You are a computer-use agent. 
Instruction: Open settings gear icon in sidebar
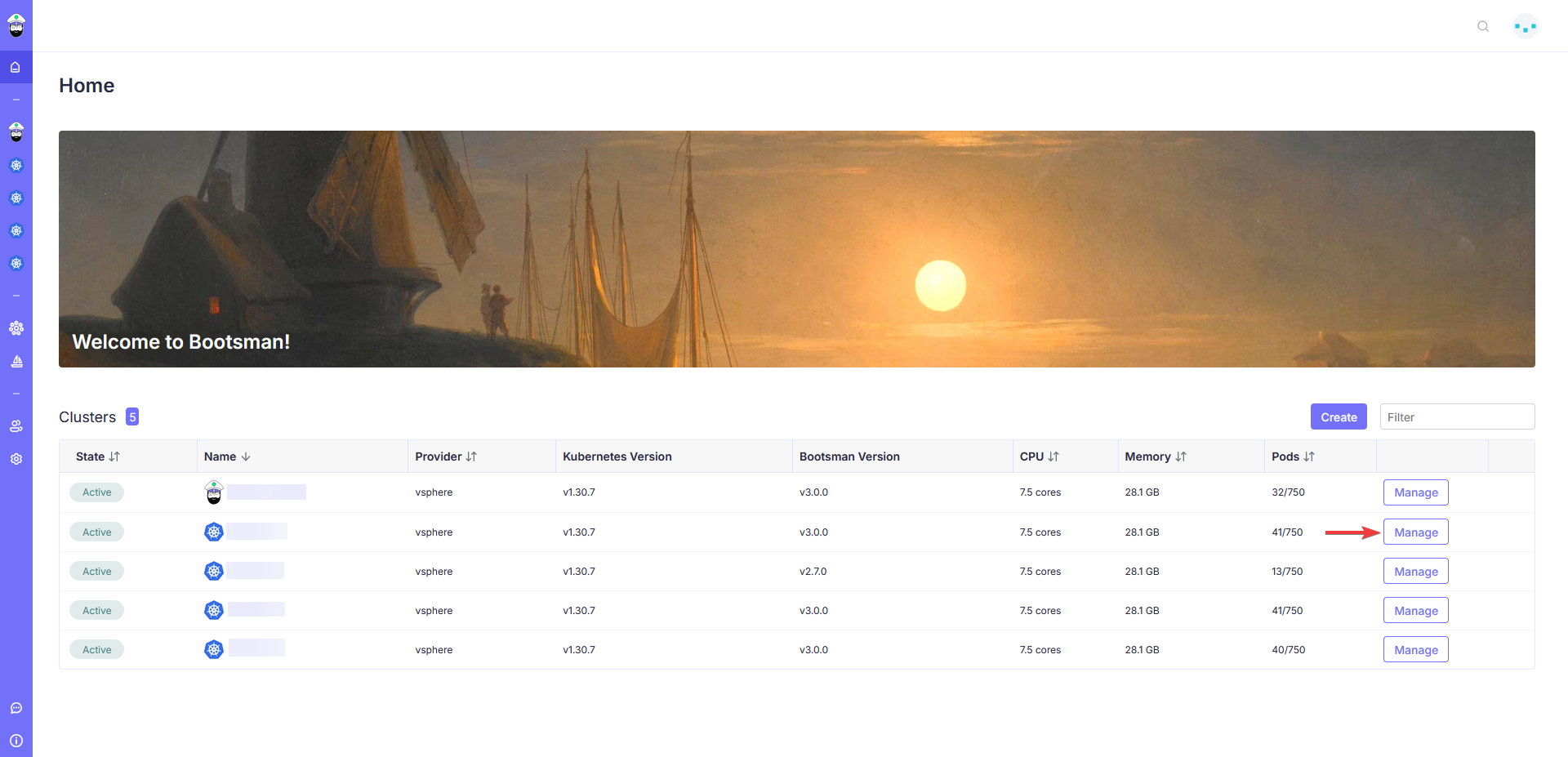[16, 459]
